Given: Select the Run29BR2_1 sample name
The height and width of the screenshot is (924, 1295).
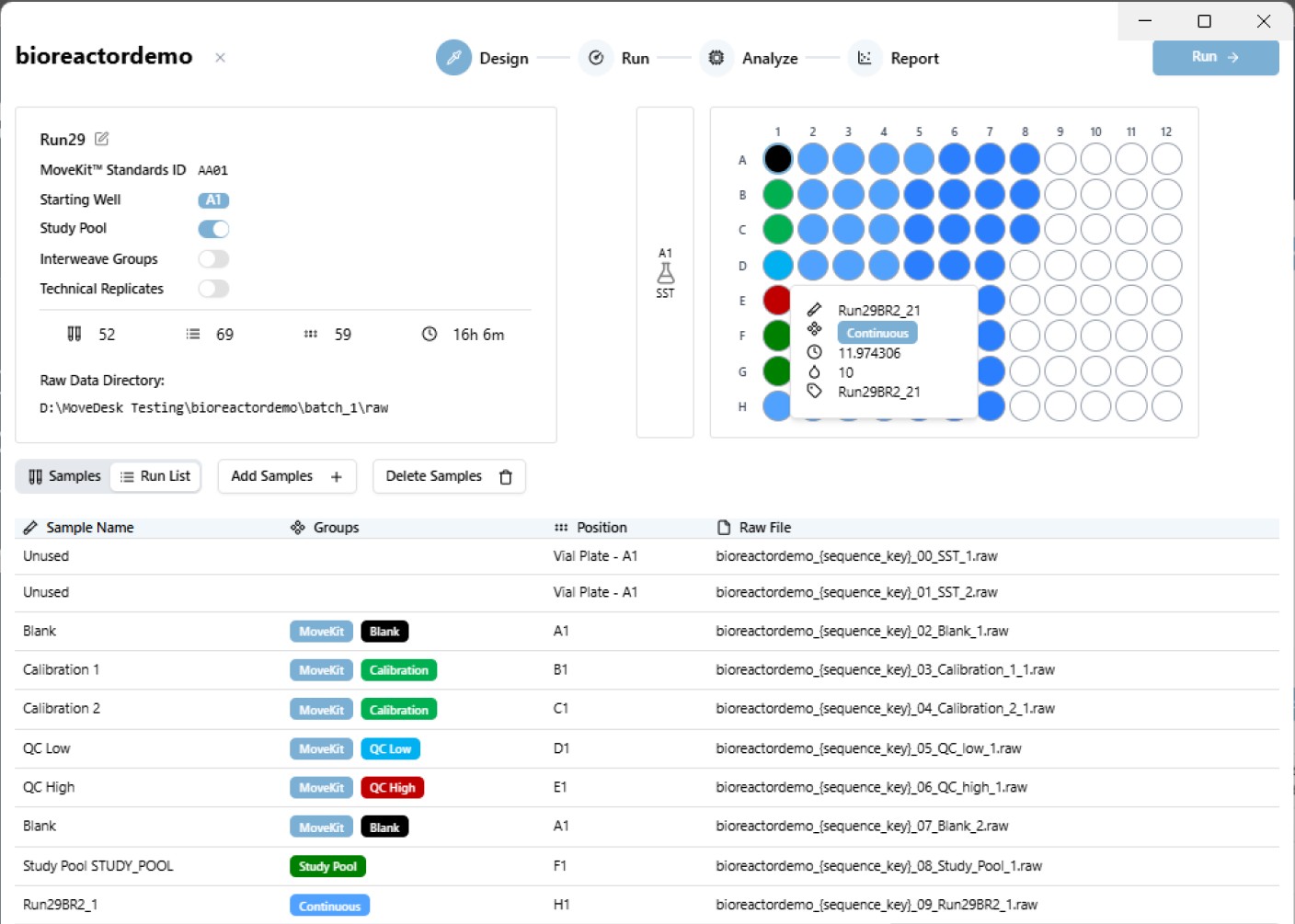Looking at the screenshot, I should 60,905.
